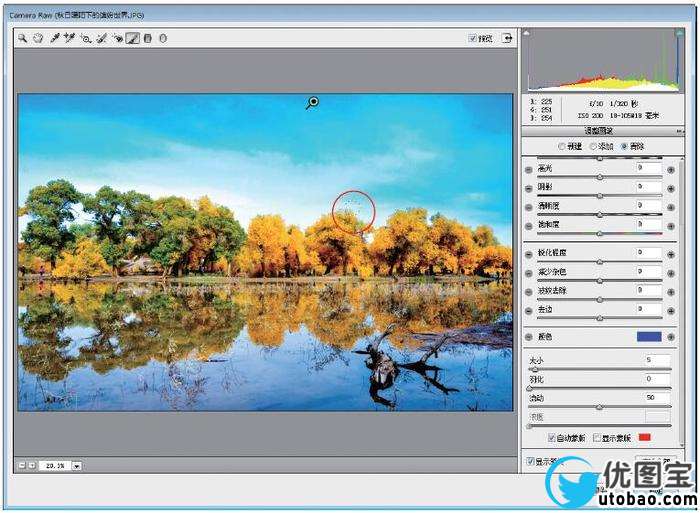
Task: Click minus icon beside 减少杂色 slider
Action: point(529,273)
